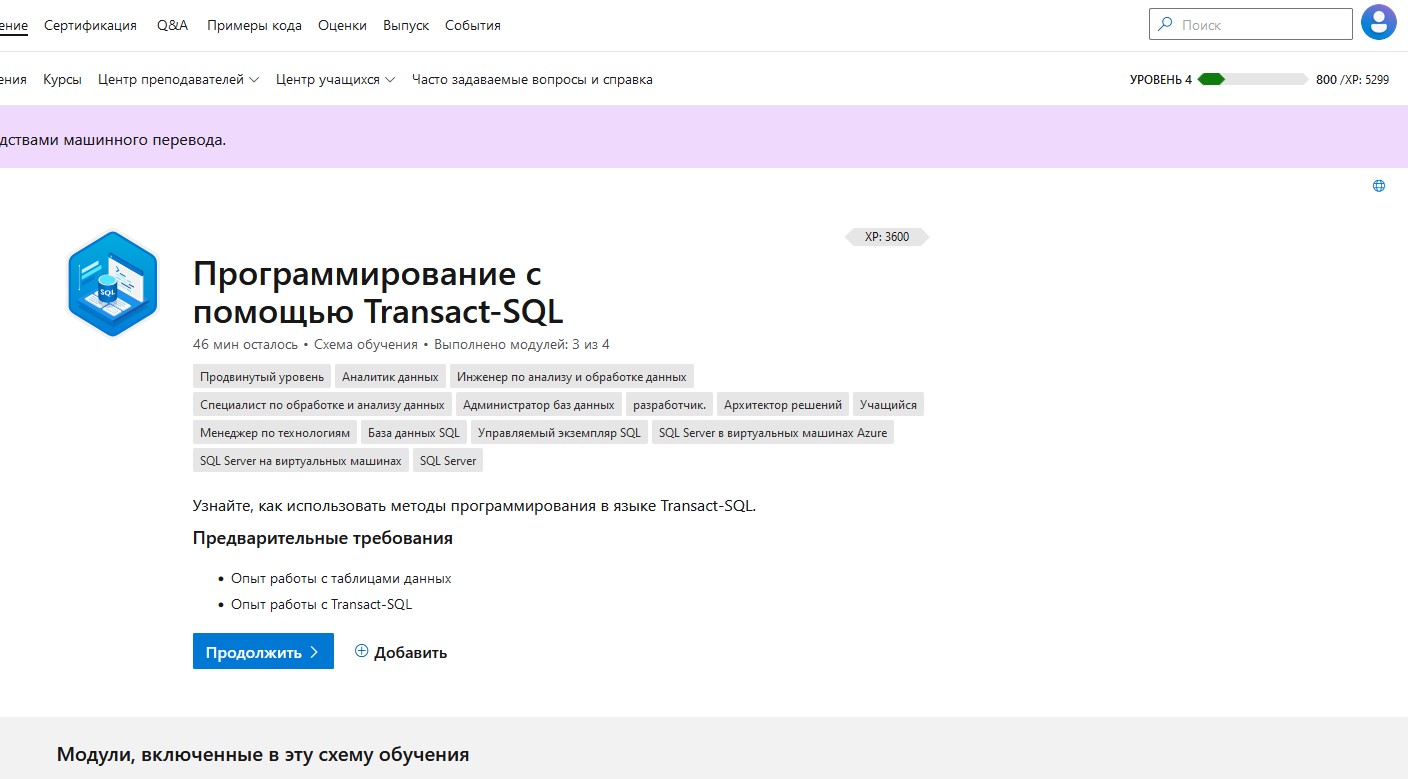Open the Q&A menu item
Viewport: 1408px width, 779px height.
pyautogui.click(x=172, y=25)
